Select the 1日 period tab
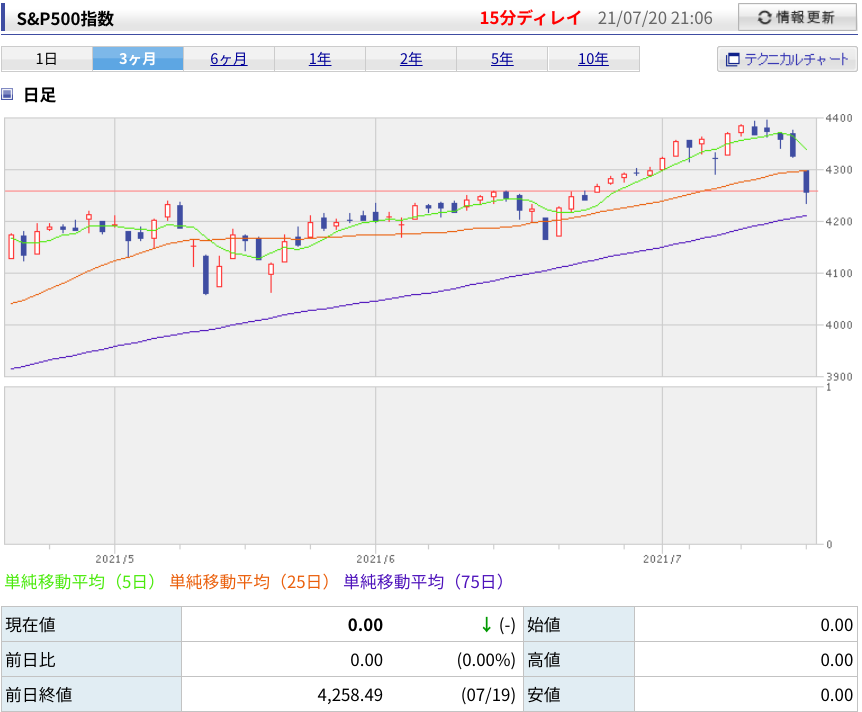The height and width of the screenshot is (712, 862). [x=47, y=59]
